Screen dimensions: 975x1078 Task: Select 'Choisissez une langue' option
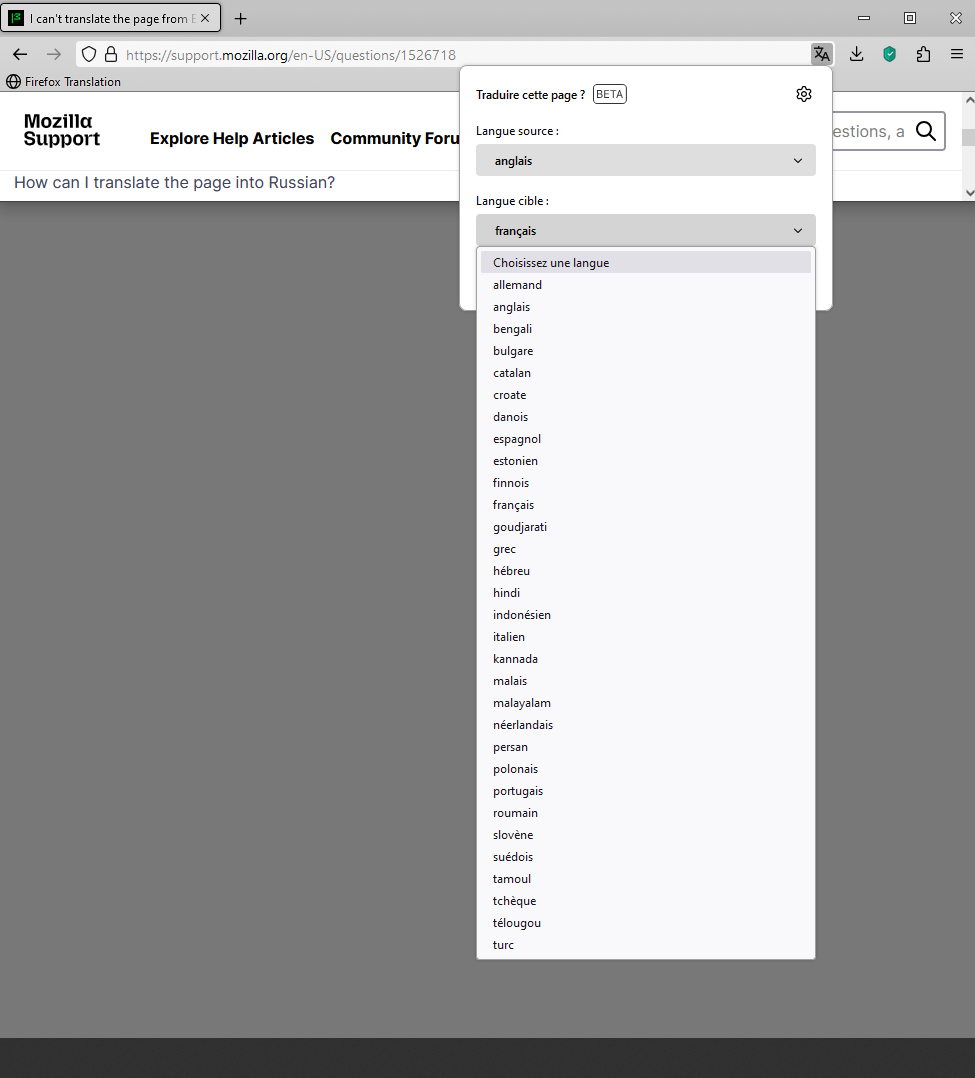tap(646, 263)
